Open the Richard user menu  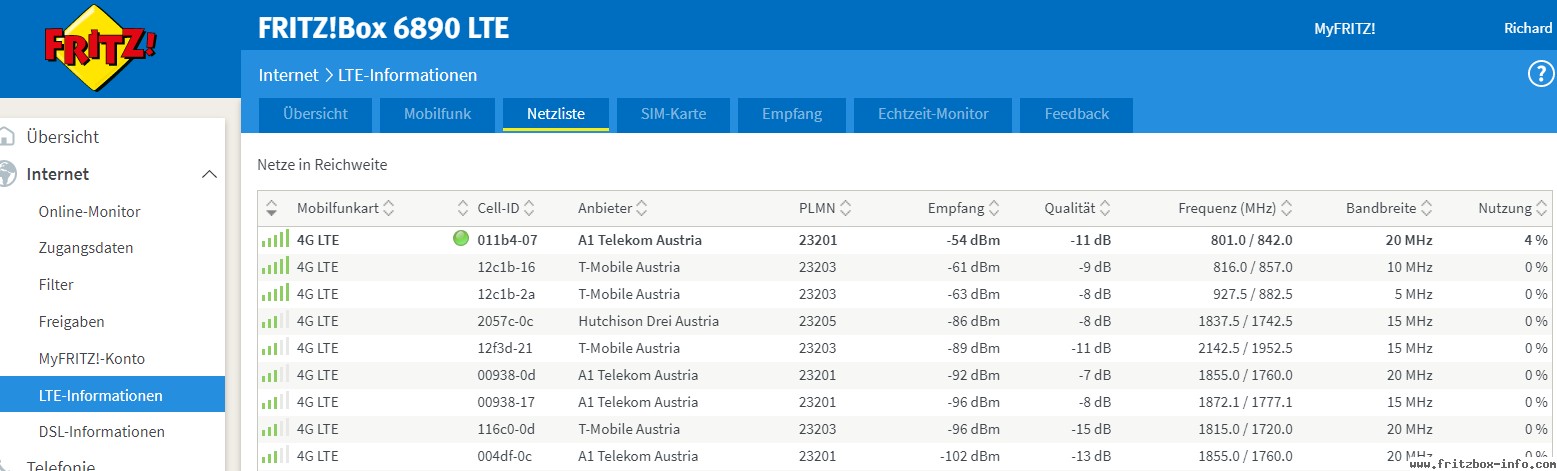[1528, 28]
